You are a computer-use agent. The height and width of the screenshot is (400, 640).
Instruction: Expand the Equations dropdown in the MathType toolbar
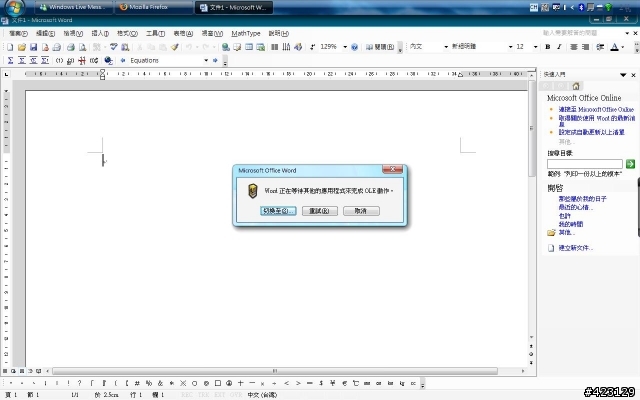click(x=206, y=60)
